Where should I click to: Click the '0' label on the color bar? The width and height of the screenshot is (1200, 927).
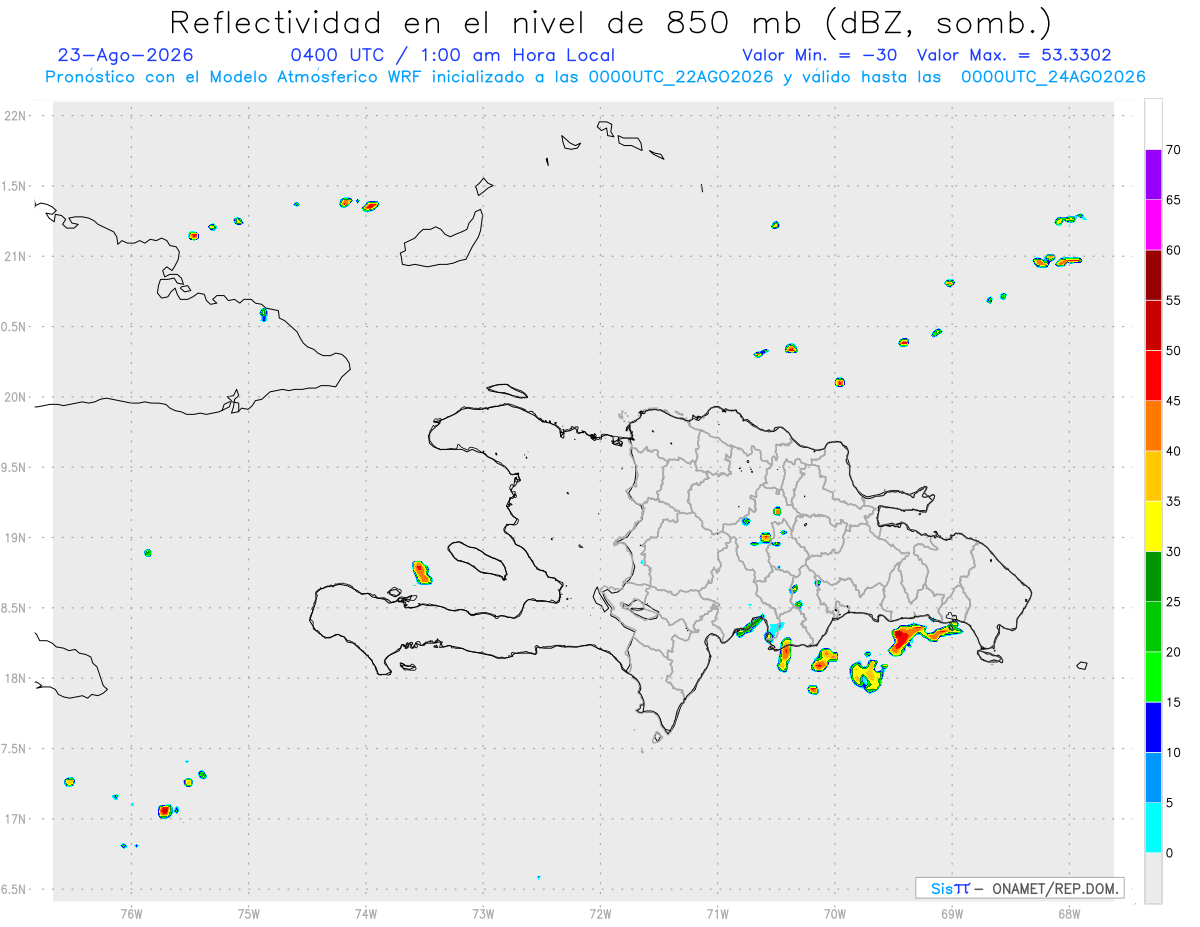coord(1170,853)
